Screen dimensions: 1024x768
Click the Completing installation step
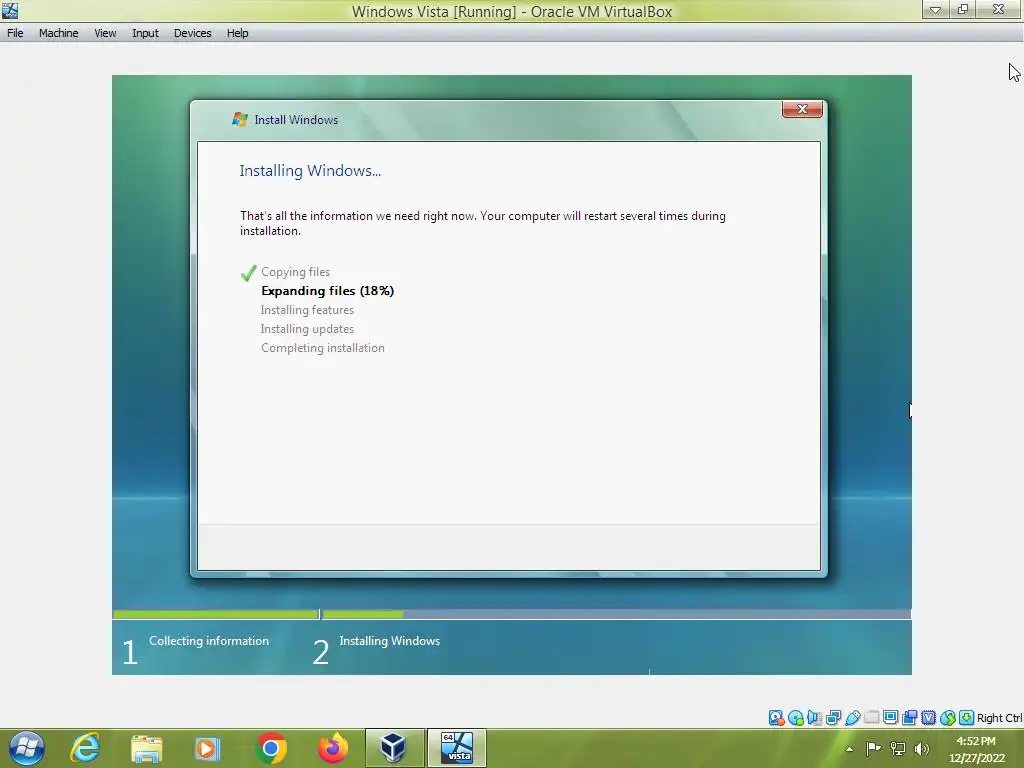[323, 347]
